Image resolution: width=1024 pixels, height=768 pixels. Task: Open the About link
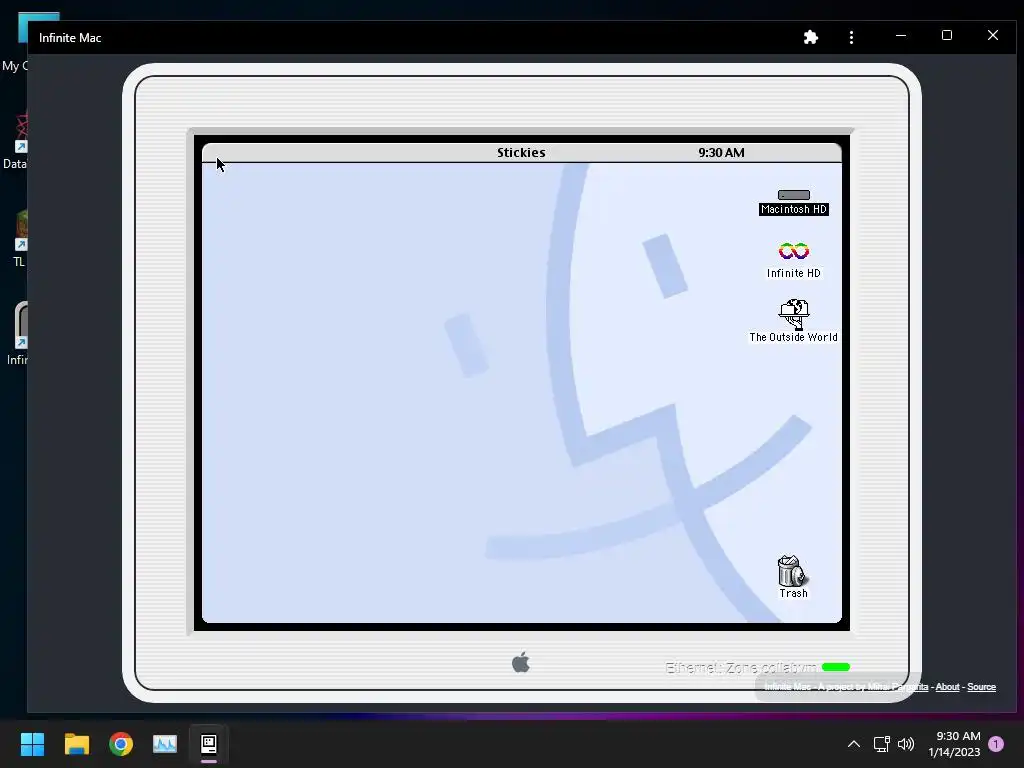point(947,686)
